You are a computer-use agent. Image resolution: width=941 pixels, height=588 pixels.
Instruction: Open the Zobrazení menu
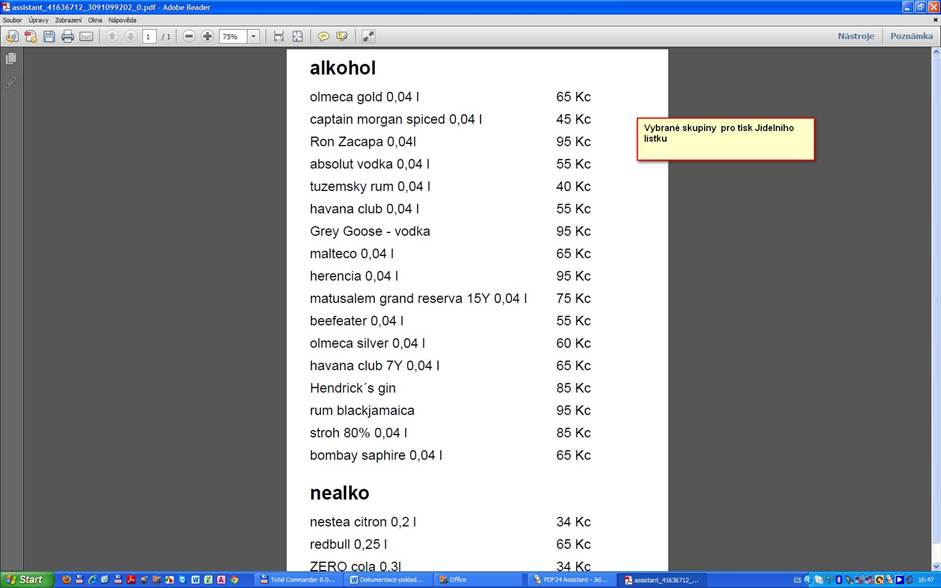(68, 20)
